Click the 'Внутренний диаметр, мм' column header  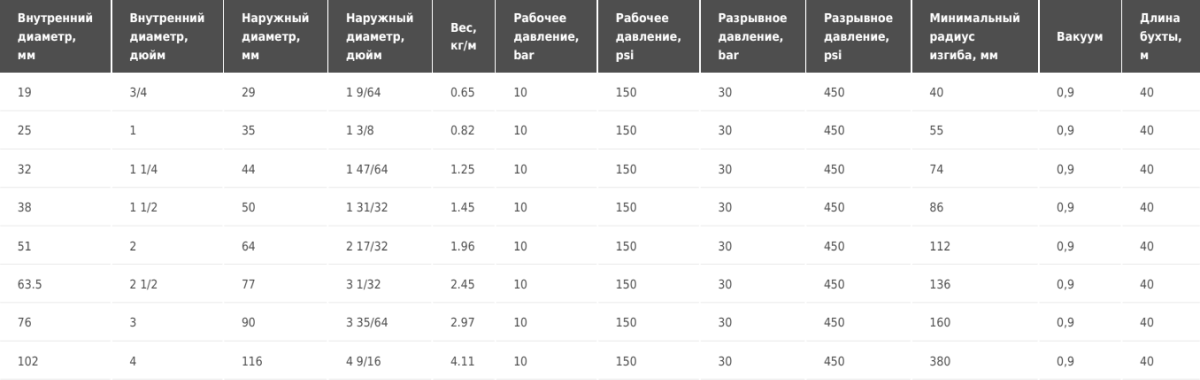(56, 37)
